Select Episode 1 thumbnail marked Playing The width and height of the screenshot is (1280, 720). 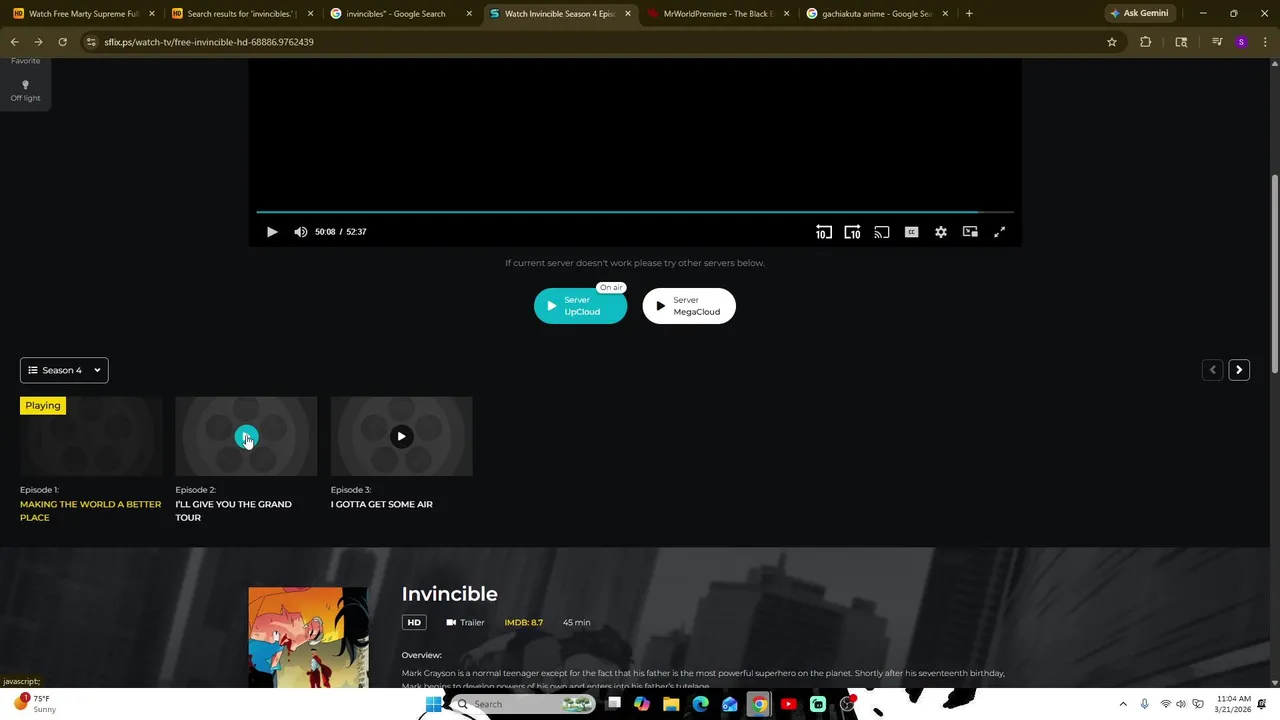coord(91,436)
